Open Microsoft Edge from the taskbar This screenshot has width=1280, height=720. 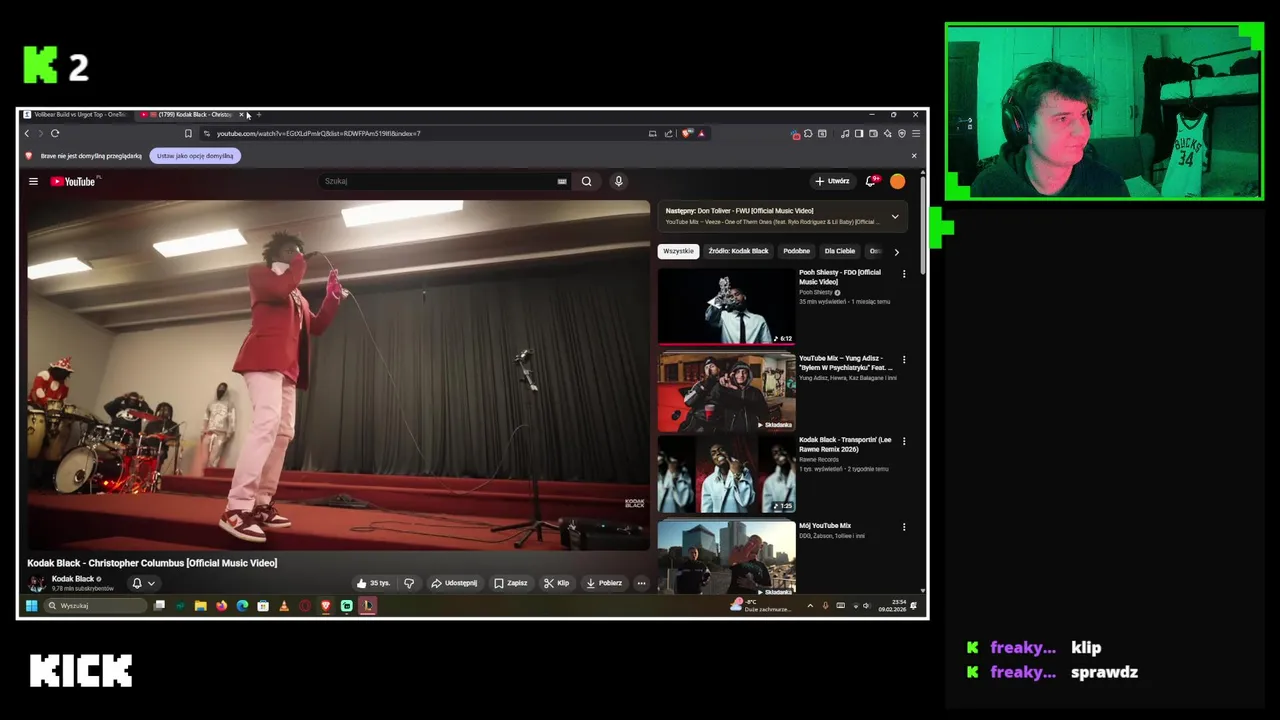242,605
